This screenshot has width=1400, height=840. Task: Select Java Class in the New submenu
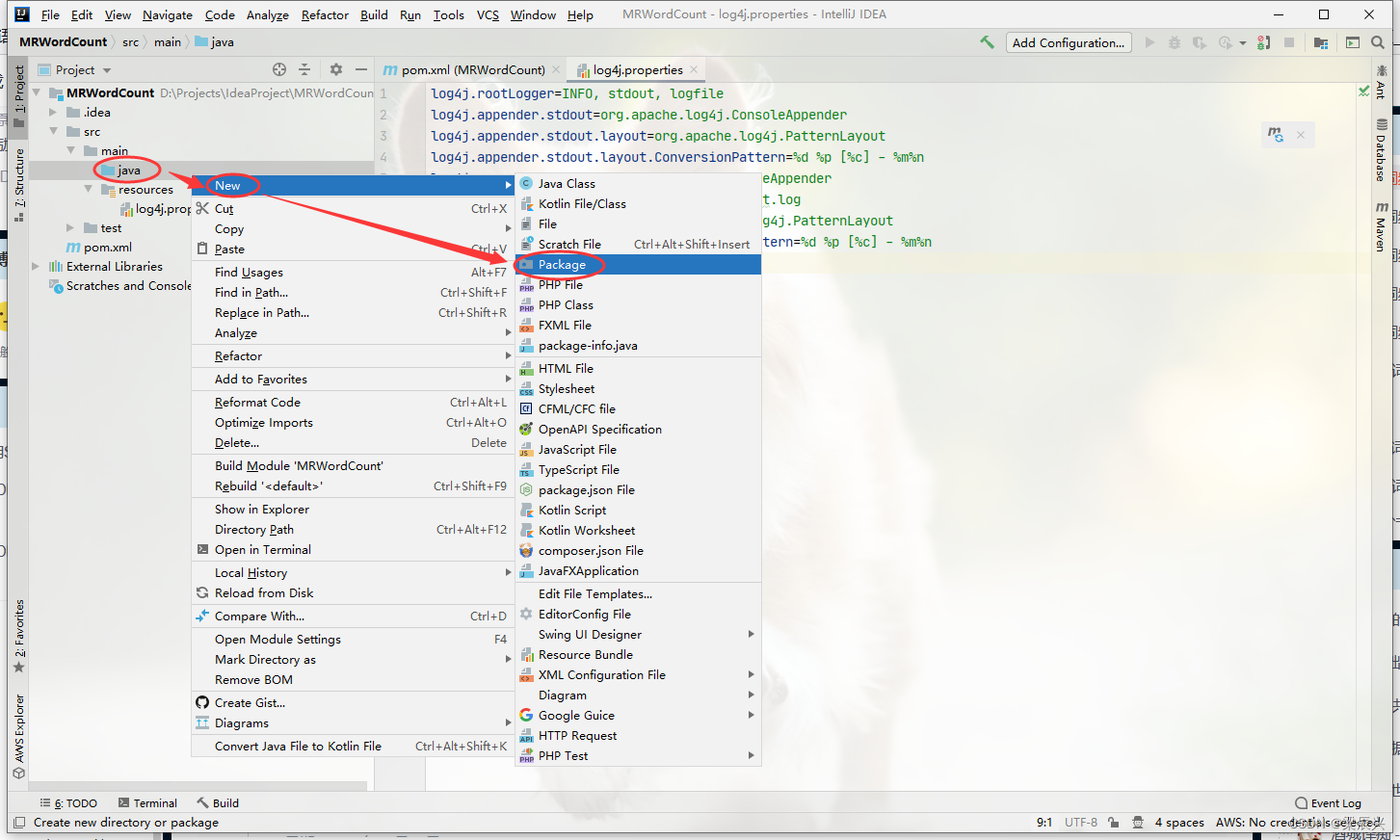[638, 183]
